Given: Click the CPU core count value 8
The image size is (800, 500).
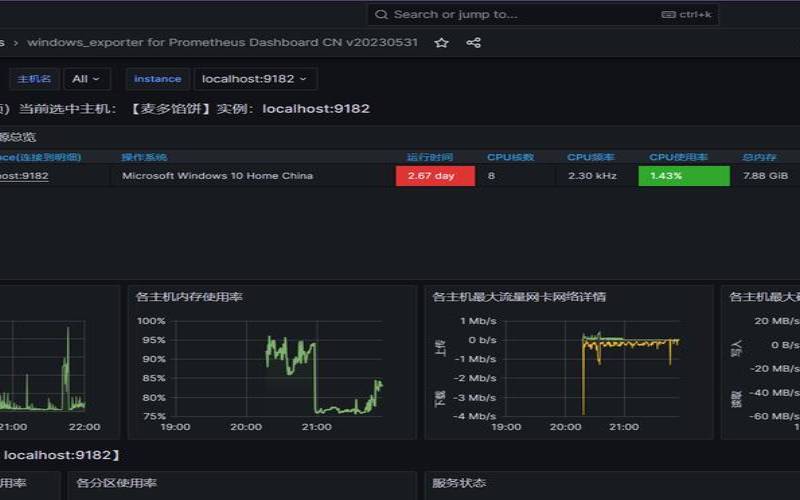Looking at the screenshot, I should [491, 176].
